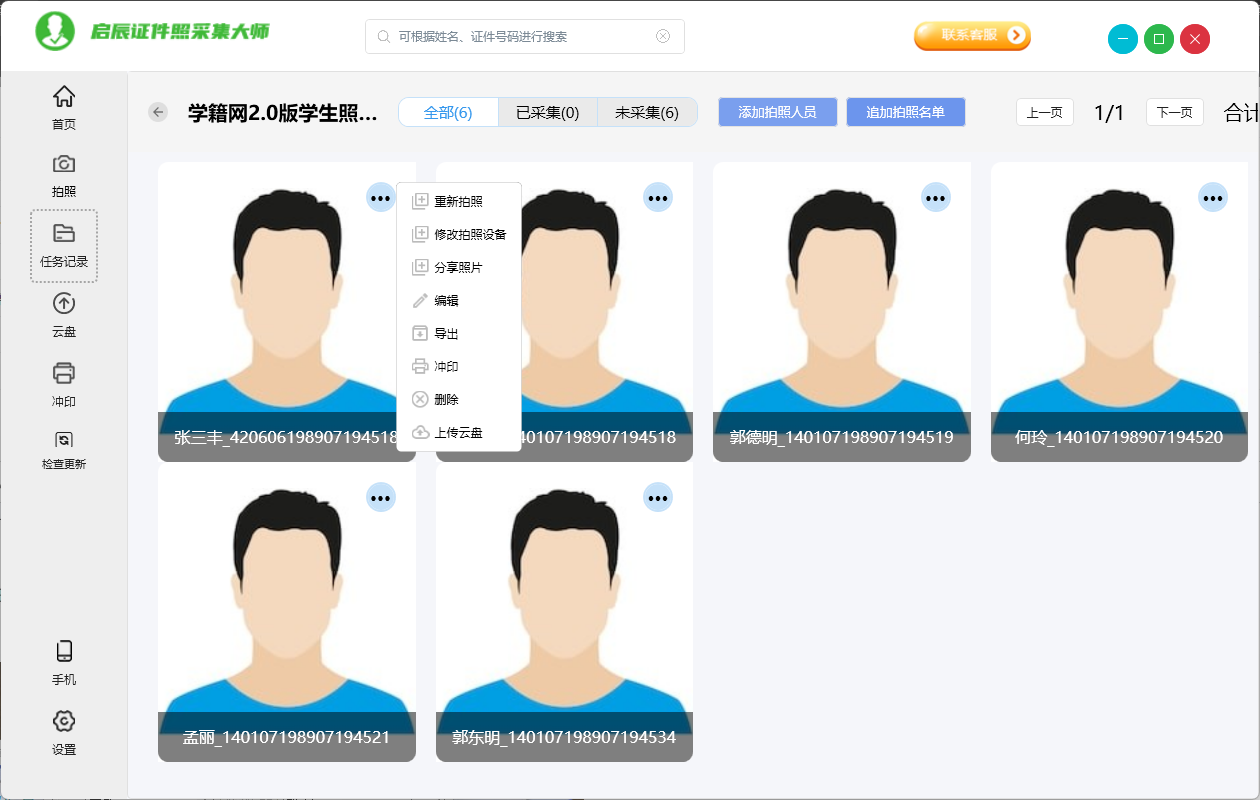Click the 添加拍照人员 button
The image size is (1260, 800).
[778, 112]
